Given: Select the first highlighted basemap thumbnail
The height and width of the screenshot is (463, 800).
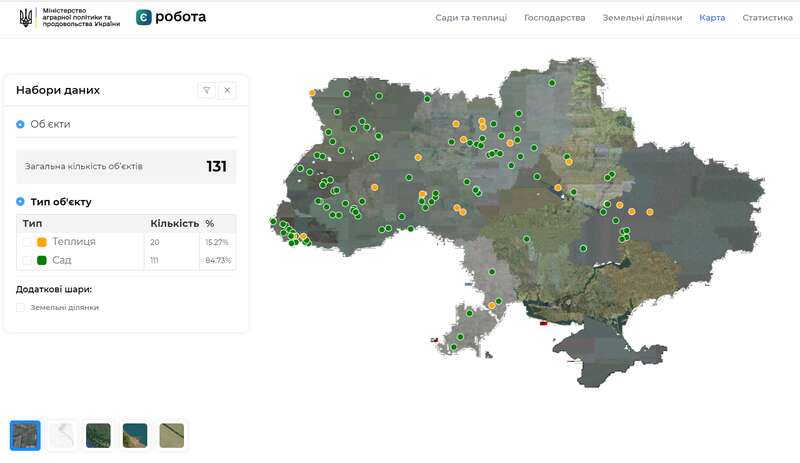Looking at the screenshot, I should (25, 435).
